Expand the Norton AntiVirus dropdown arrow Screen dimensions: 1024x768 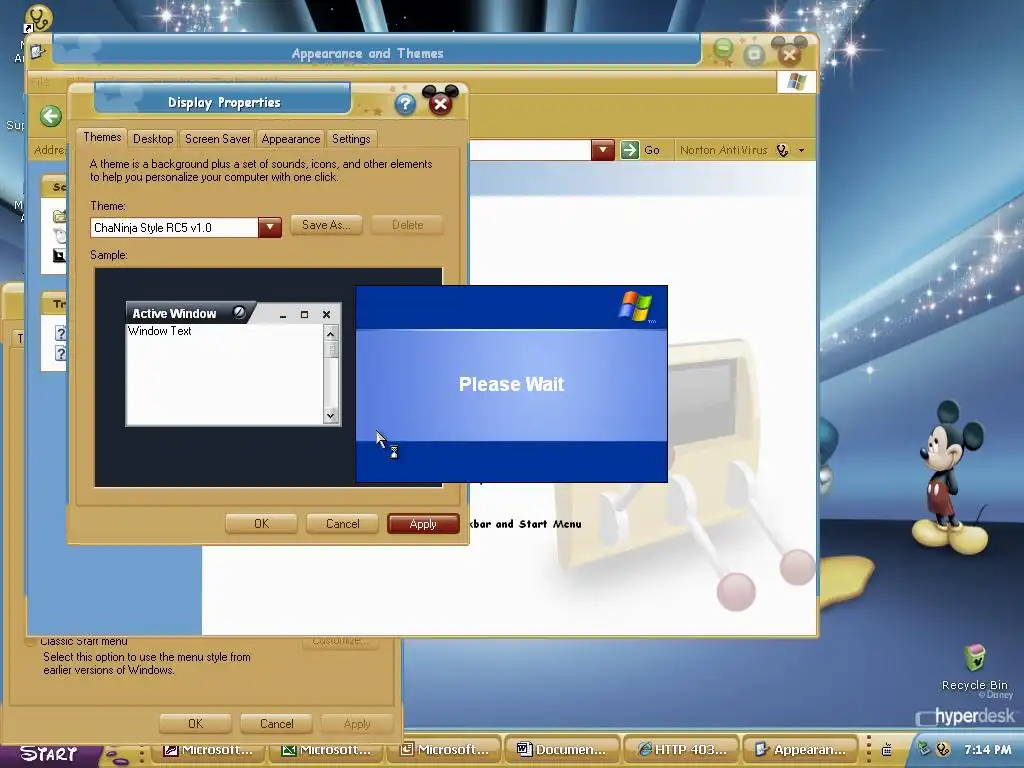[801, 150]
